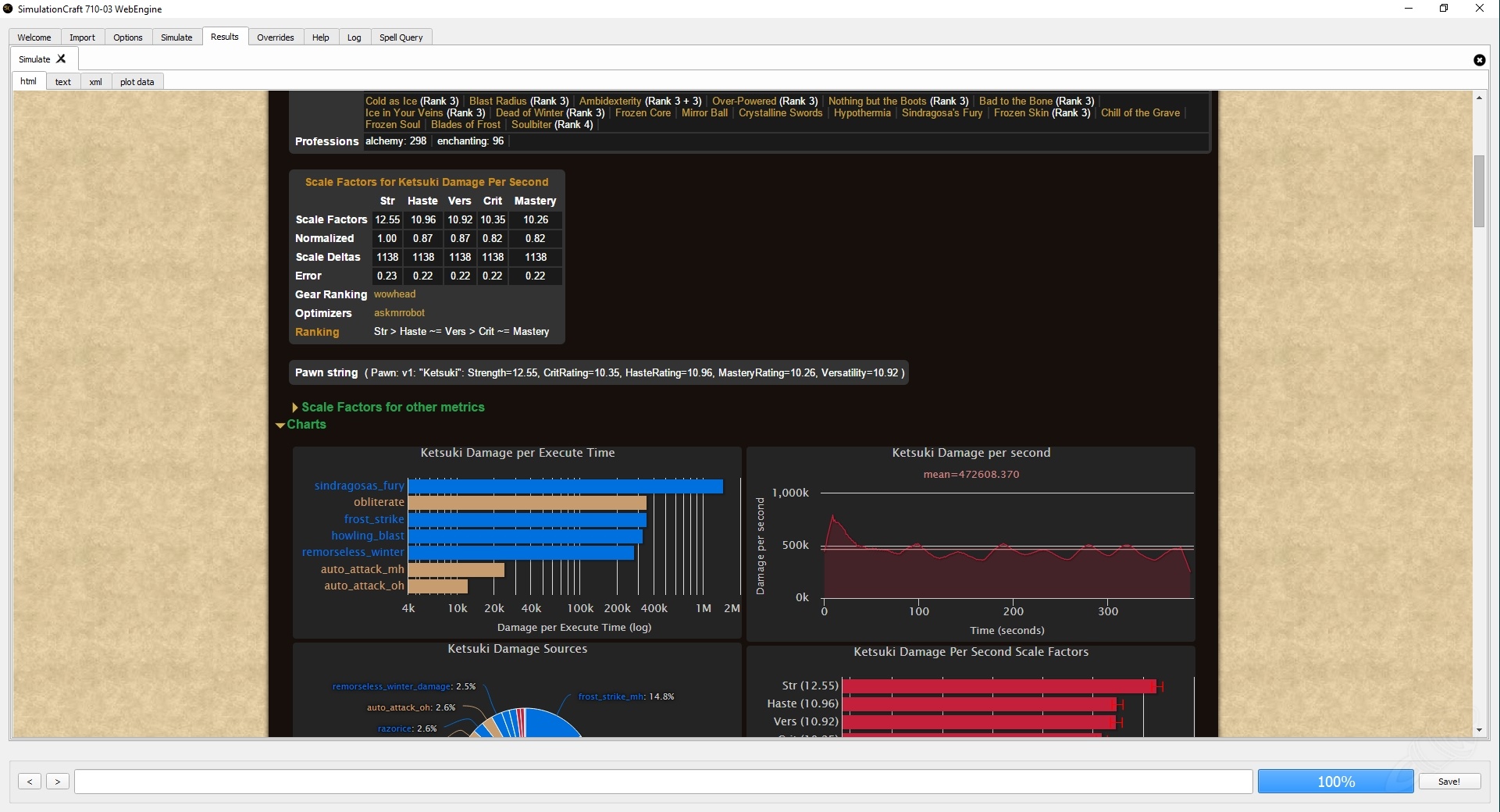Click the sindragosas_fury chart bar label
The height and width of the screenshot is (812, 1500).
359,486
